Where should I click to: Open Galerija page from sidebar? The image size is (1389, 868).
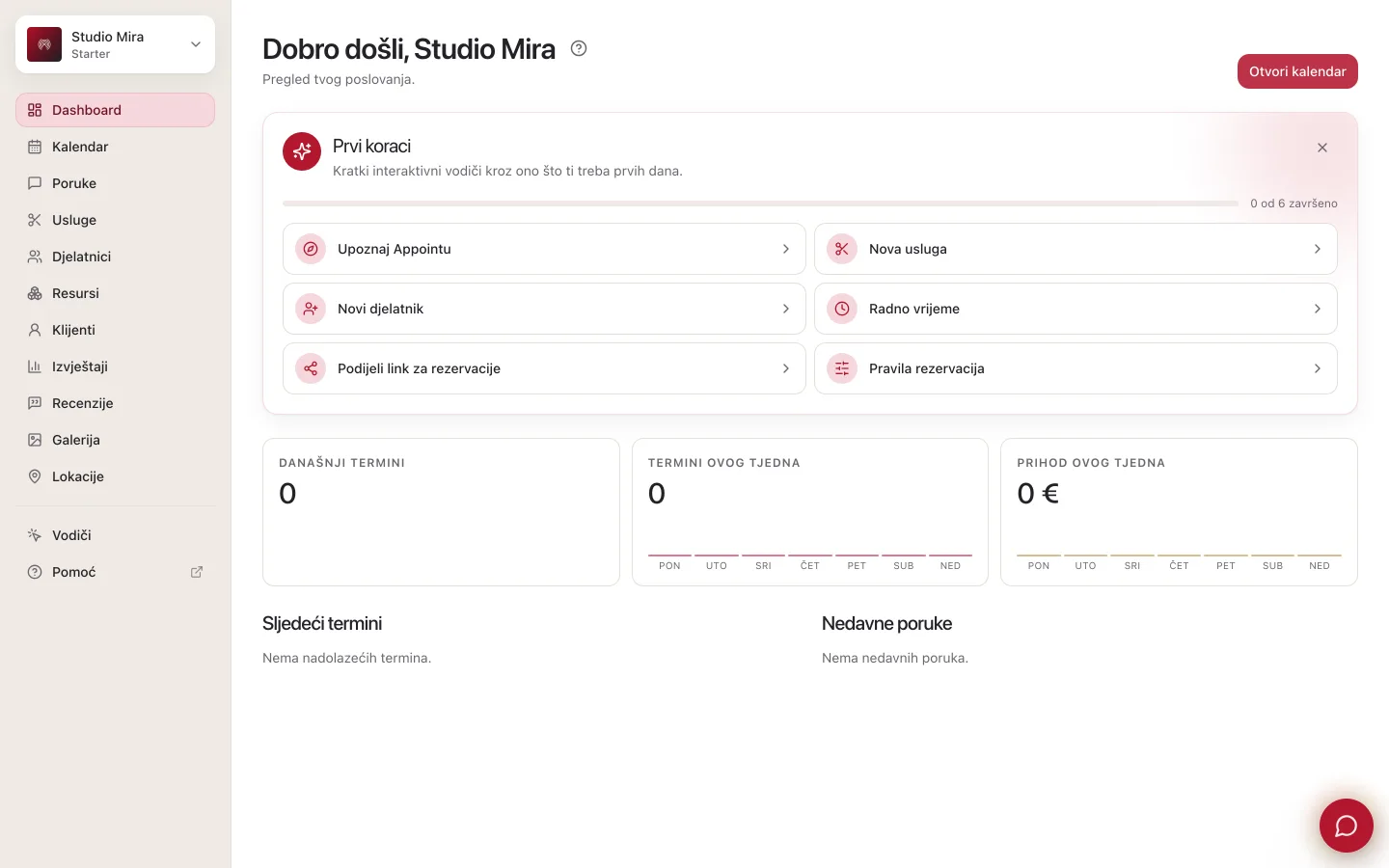tap(115, 440)
